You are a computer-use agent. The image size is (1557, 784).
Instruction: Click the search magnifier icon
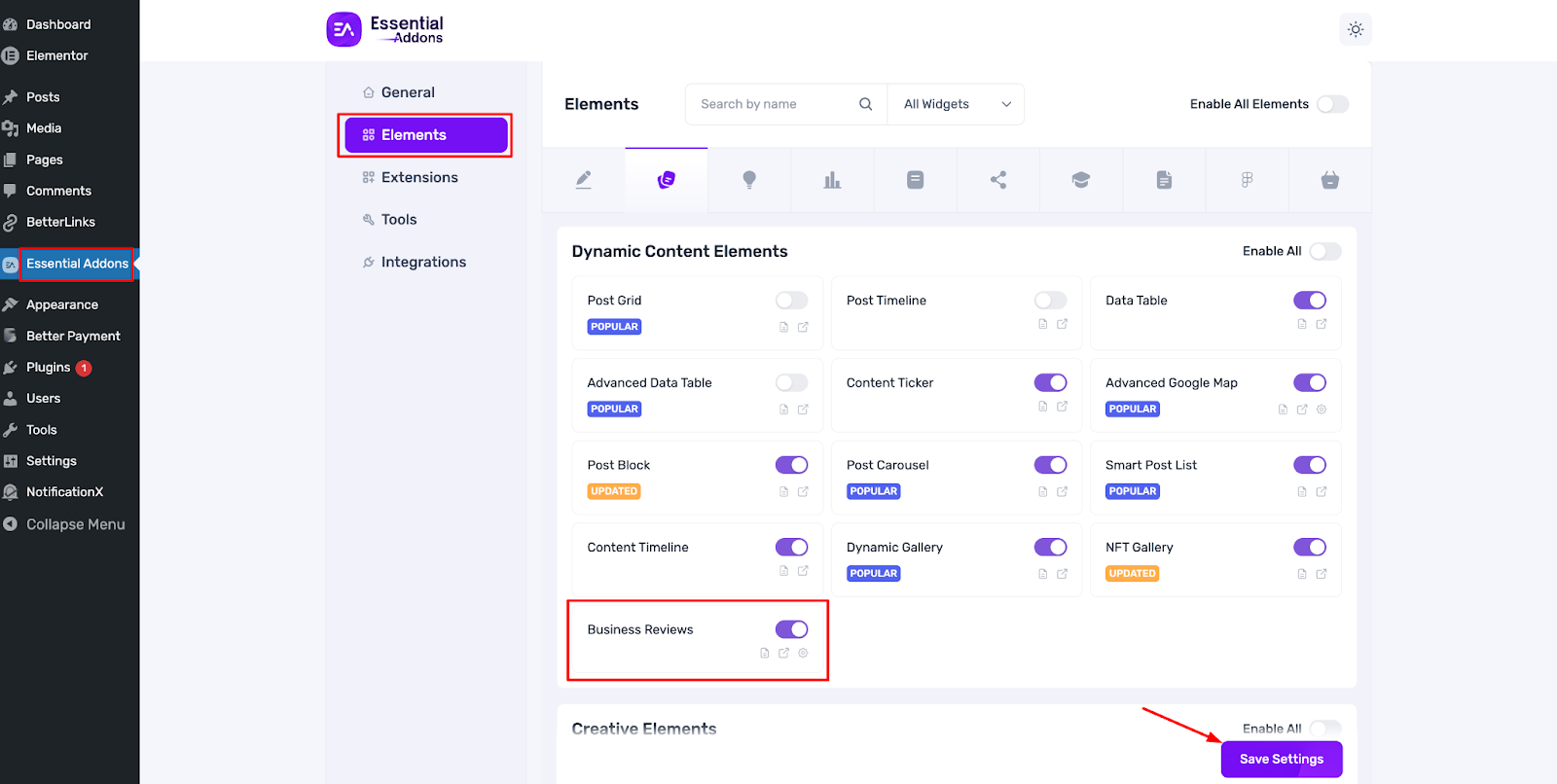click(865, 104)
